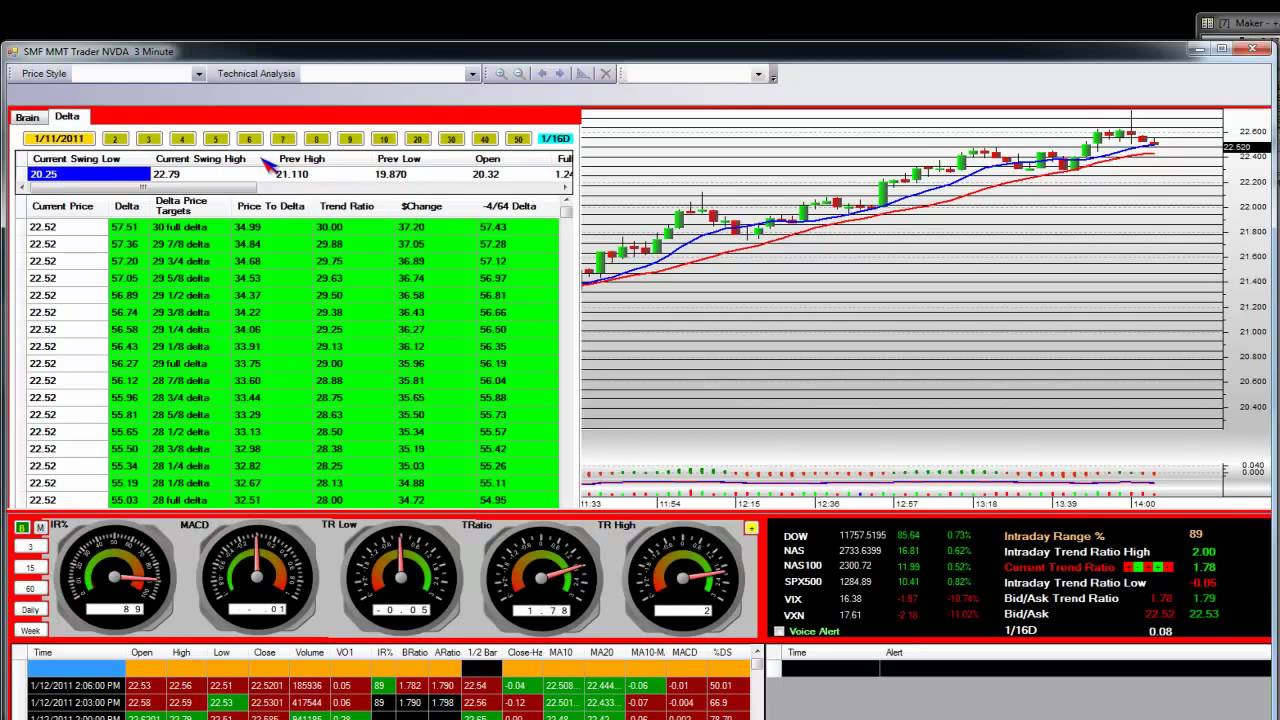The image size is (1280, 720).
Task: Click the 1/11/2011 date button
Action: (59, 139)
